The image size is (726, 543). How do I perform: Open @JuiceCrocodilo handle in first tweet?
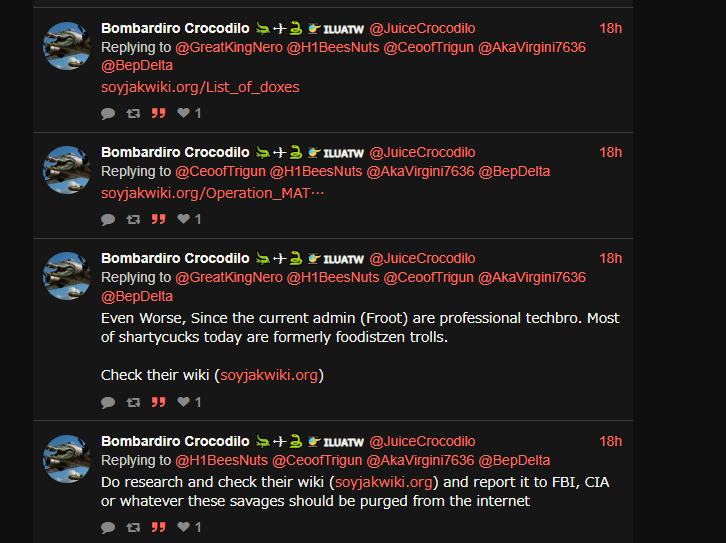[x=422, y=28]
